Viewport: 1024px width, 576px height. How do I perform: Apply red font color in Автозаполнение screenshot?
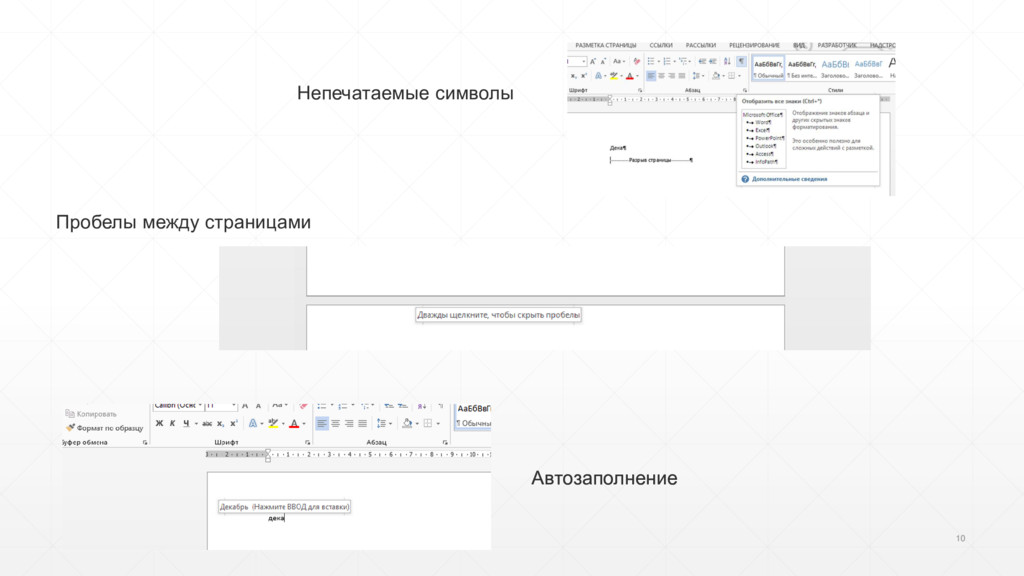coord(294,424)
